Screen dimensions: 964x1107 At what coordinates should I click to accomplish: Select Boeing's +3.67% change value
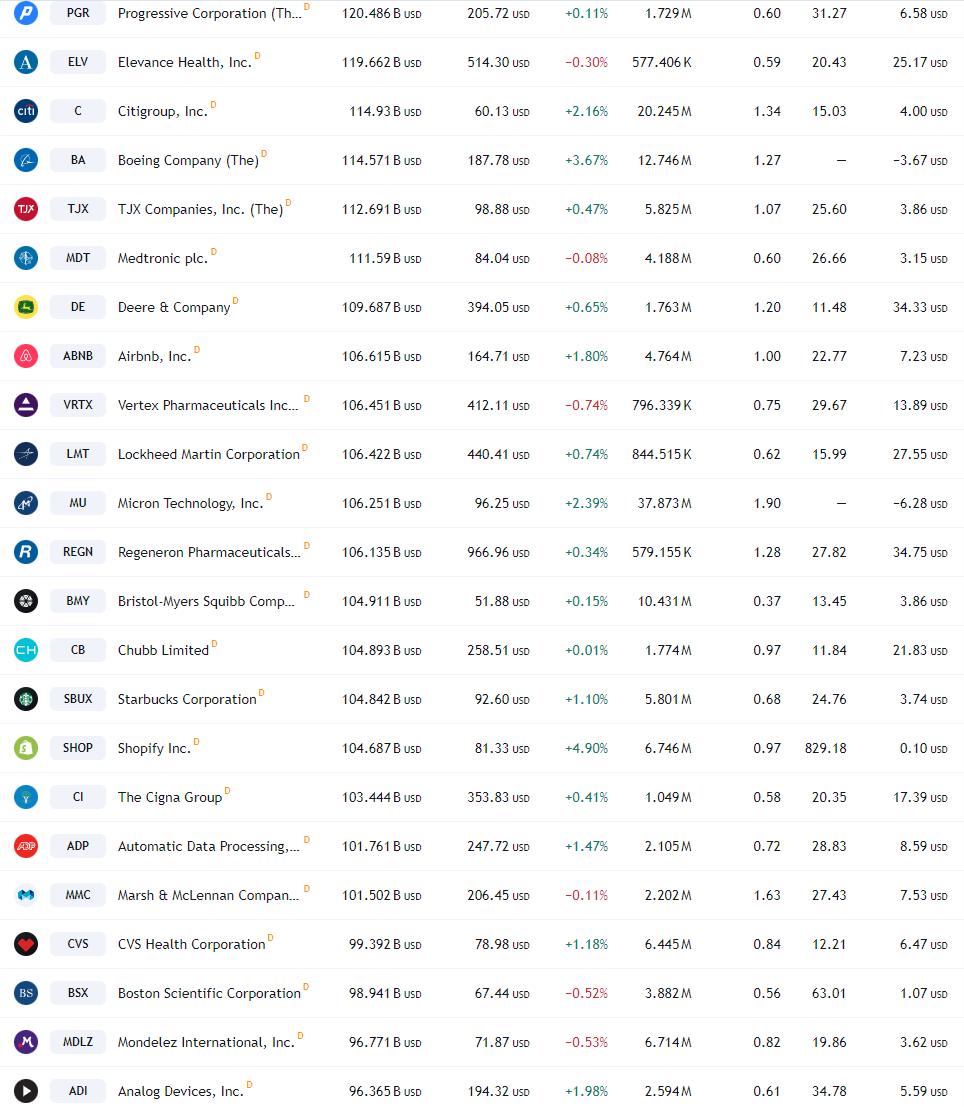[x=586, y=160]
